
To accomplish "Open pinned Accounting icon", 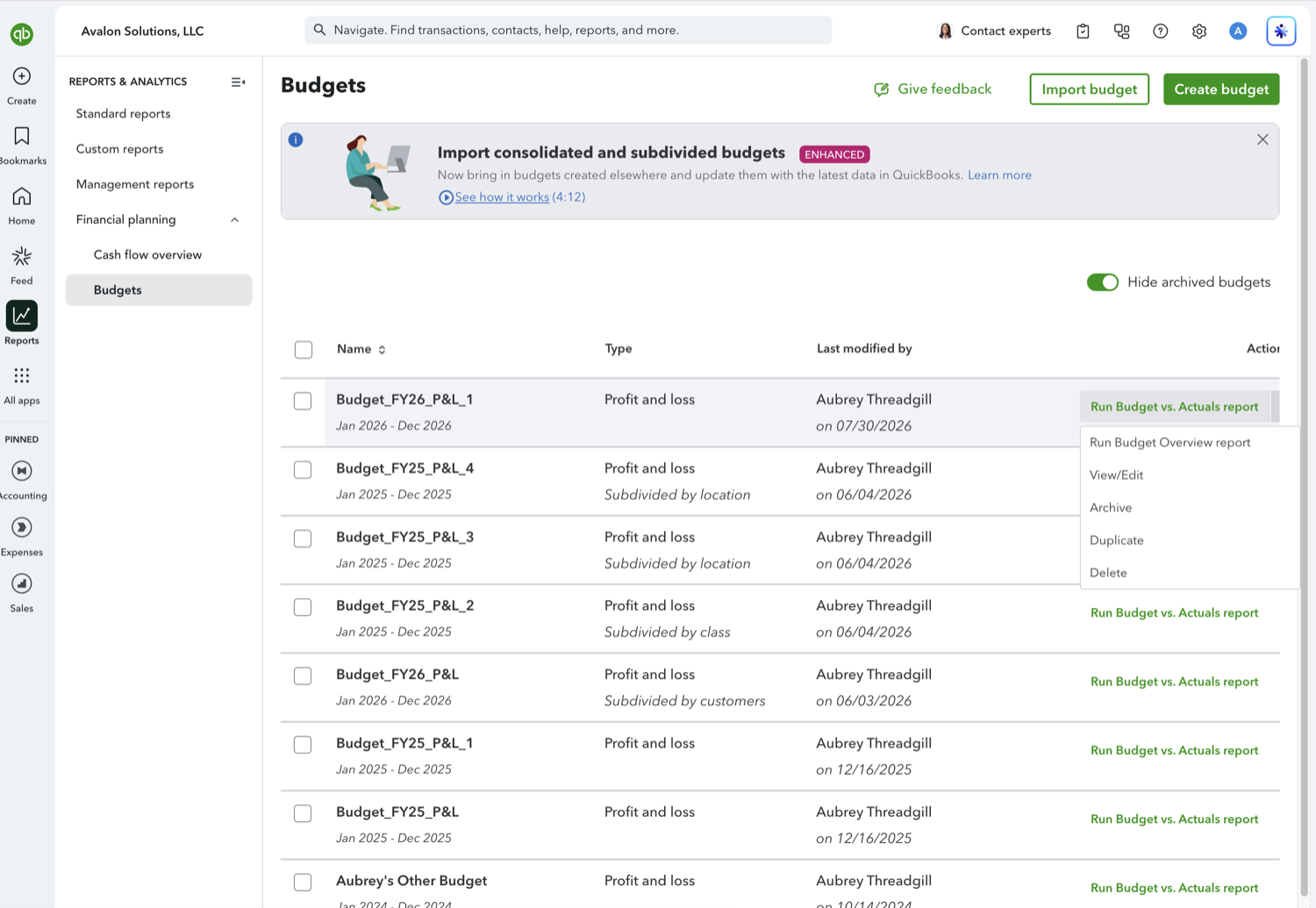I will [22, 471].
